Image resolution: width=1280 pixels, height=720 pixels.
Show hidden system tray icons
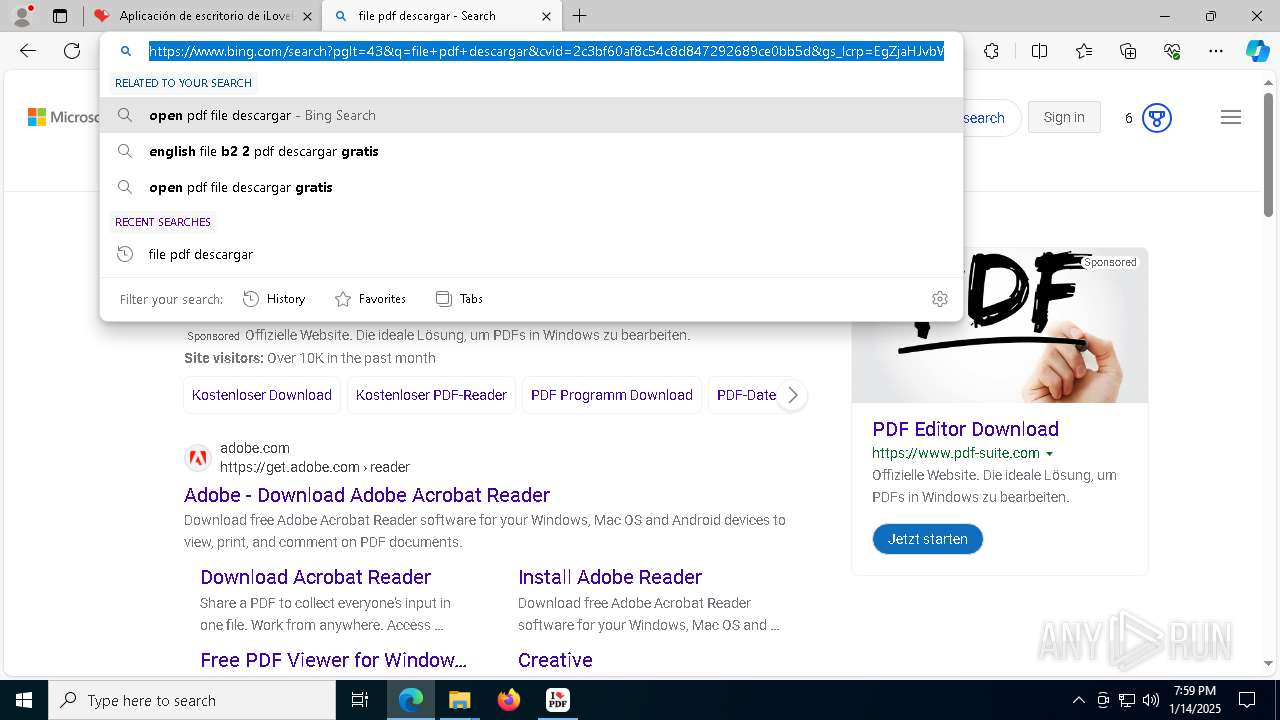pos(1078,700)
